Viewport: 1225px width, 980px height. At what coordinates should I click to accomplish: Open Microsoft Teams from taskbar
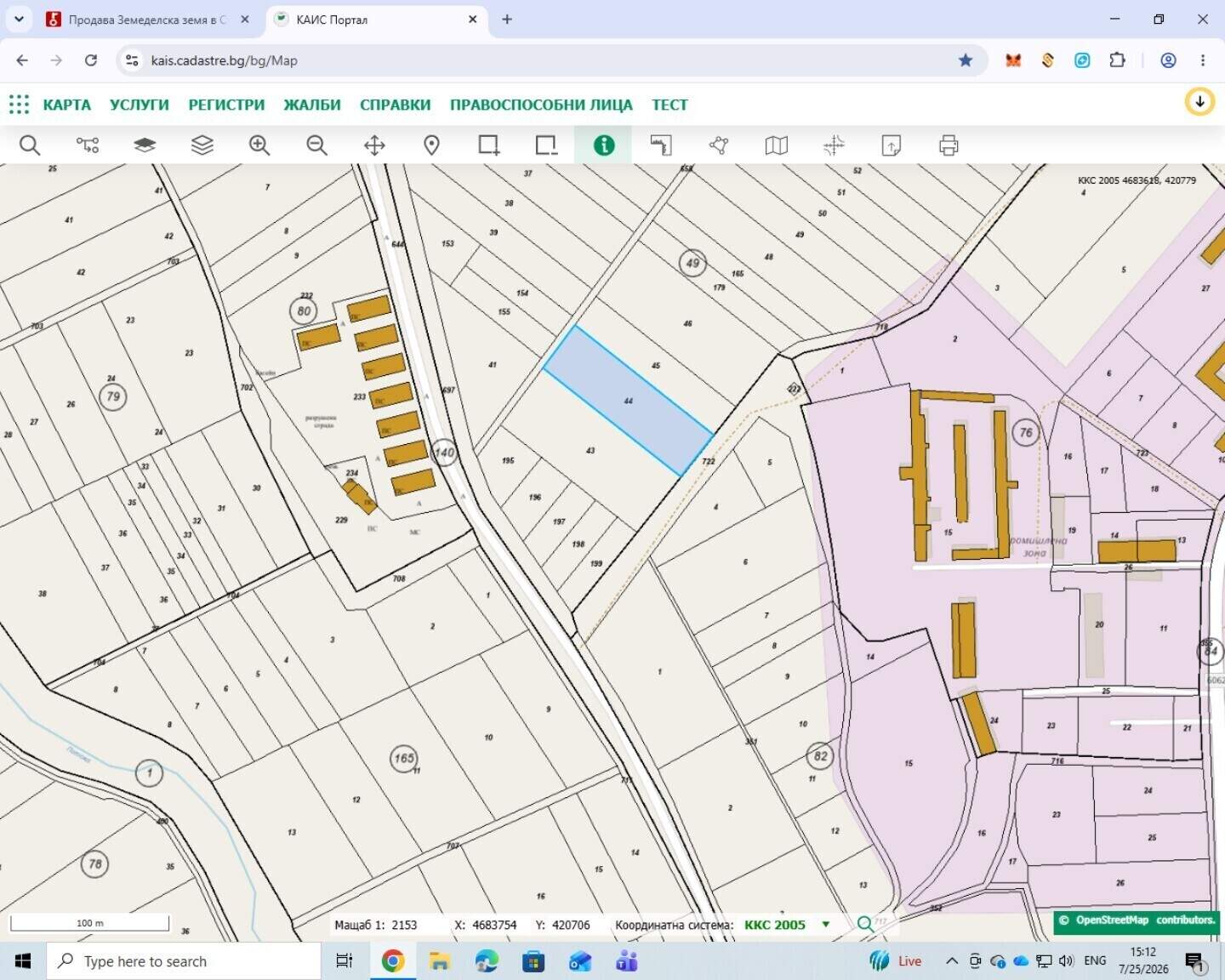[627, 961]
